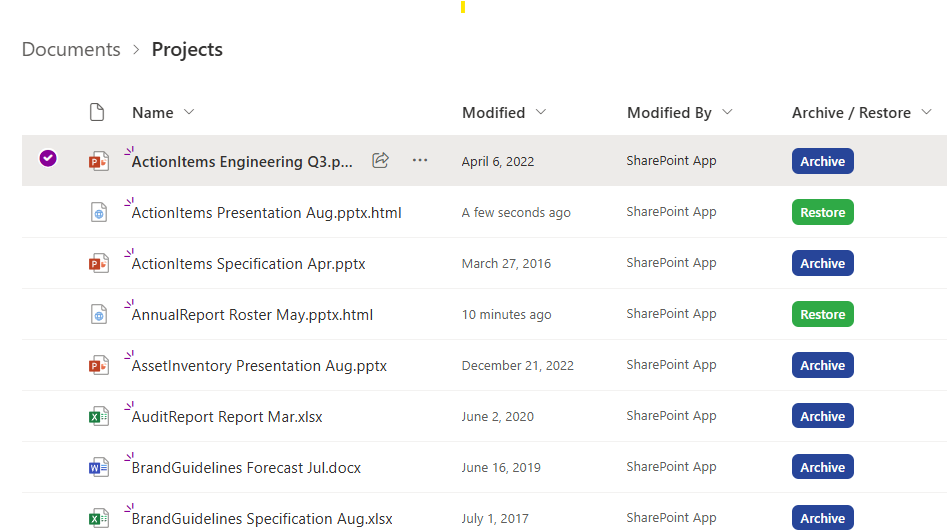Open the Modified By column dropdown

pyautogui.click(x=728, y=112)
